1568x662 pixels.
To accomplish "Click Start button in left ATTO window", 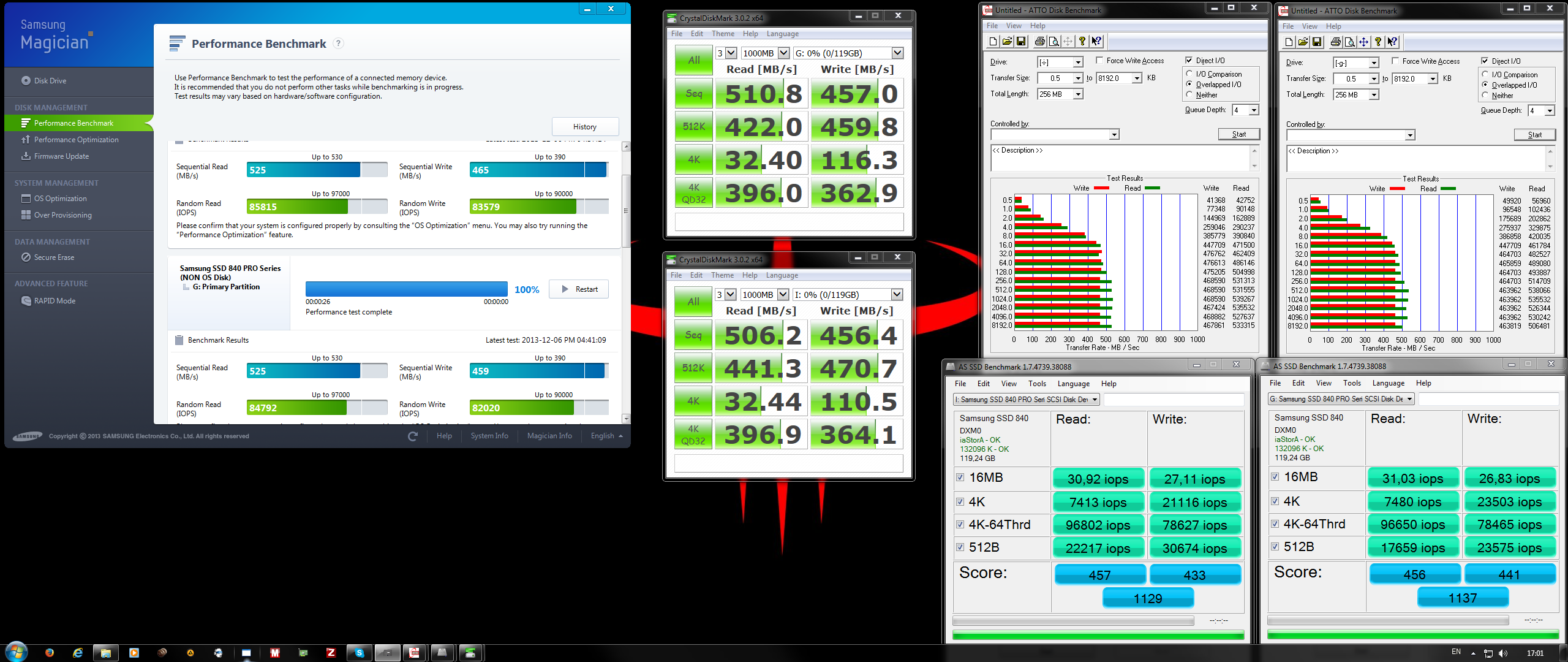I will pyautogui.click(x=1238, y=134).
